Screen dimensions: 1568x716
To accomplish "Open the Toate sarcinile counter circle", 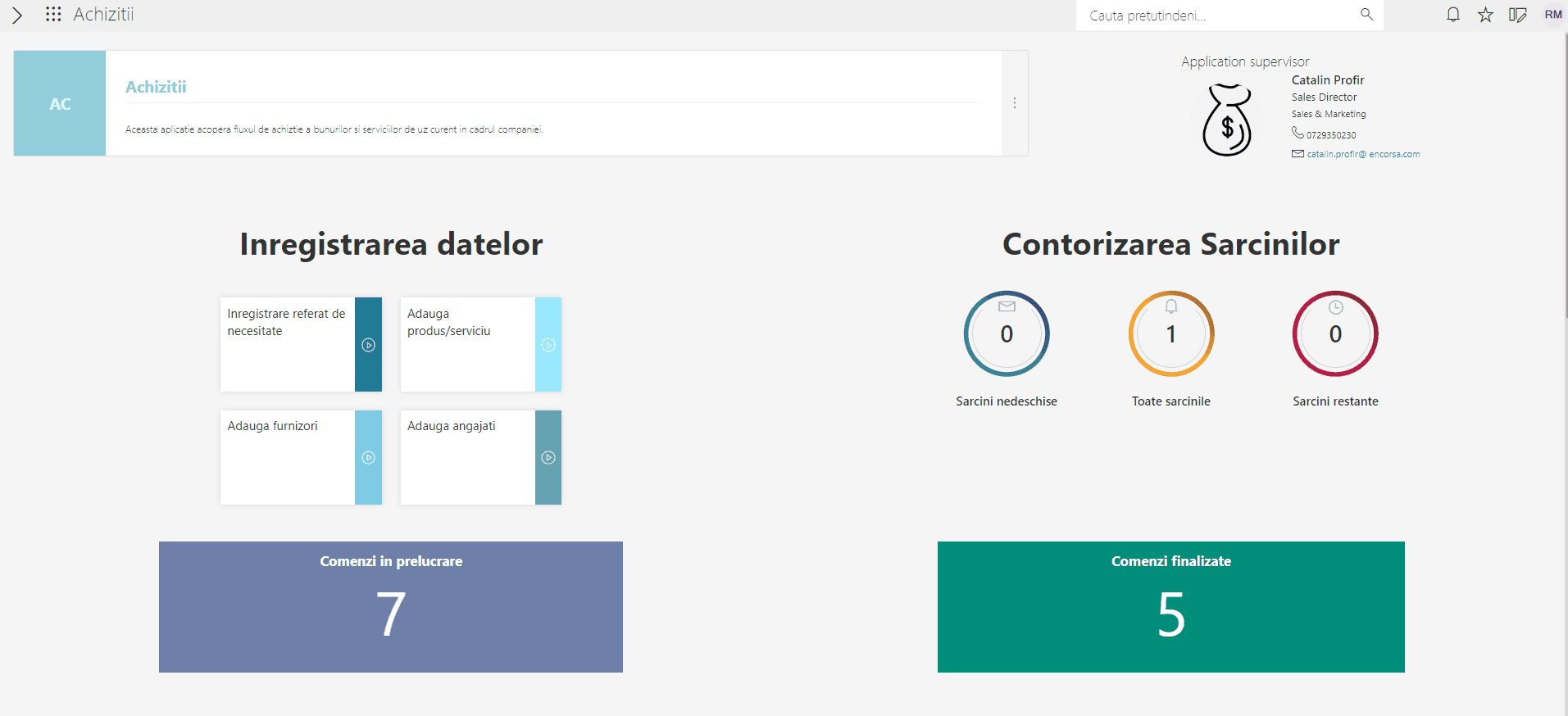I will (x=1171, y=334).
